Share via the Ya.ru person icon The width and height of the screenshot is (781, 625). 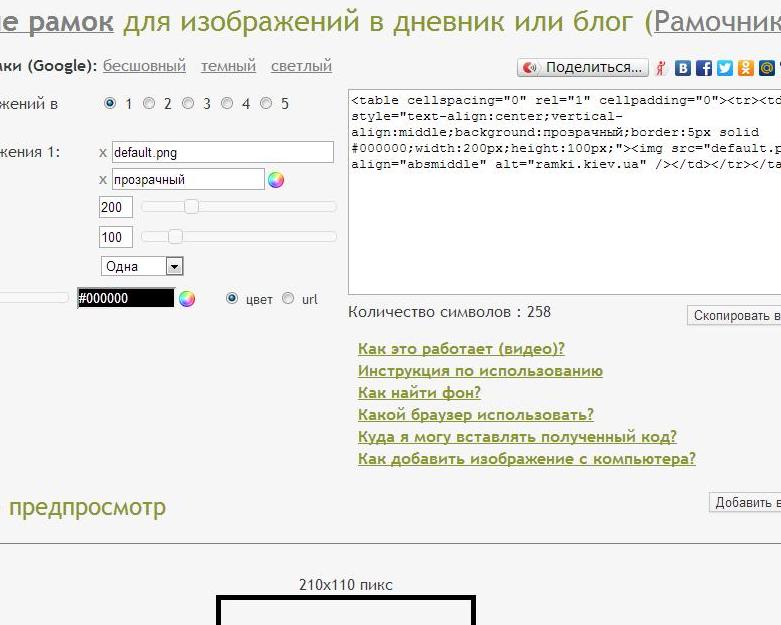pyautogui.click(x=661, y=68)
